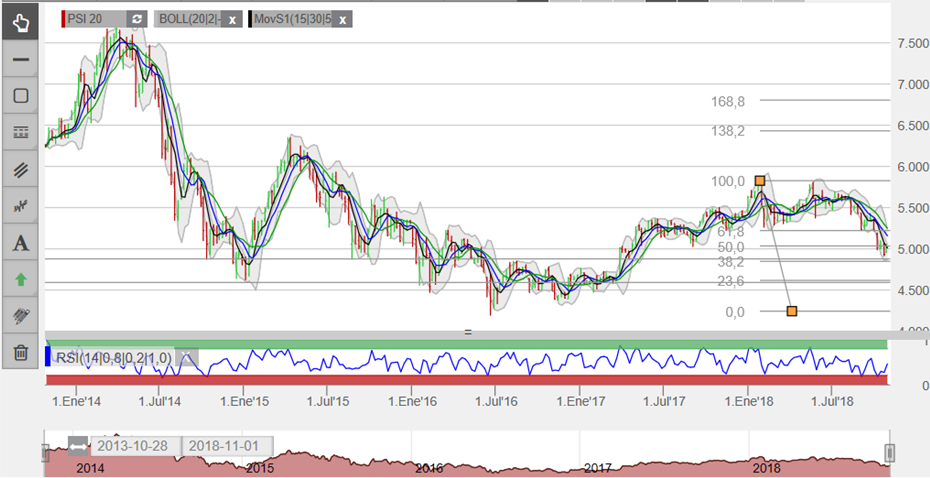Open BOLL(20|2| indicator settings label
The height and width of the screenshot is (478, 930).
click(190, 19)
